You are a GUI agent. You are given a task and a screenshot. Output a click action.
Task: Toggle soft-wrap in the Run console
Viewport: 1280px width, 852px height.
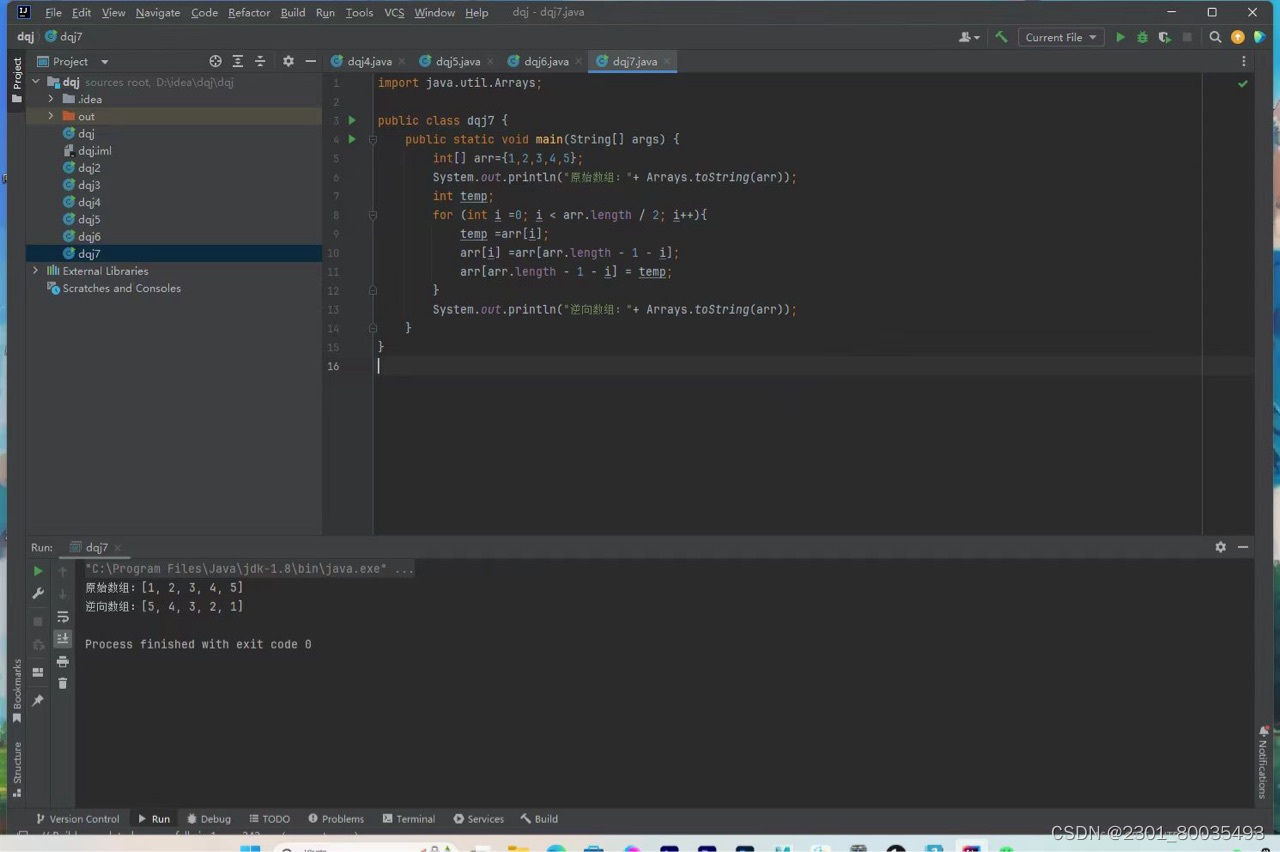63,616
